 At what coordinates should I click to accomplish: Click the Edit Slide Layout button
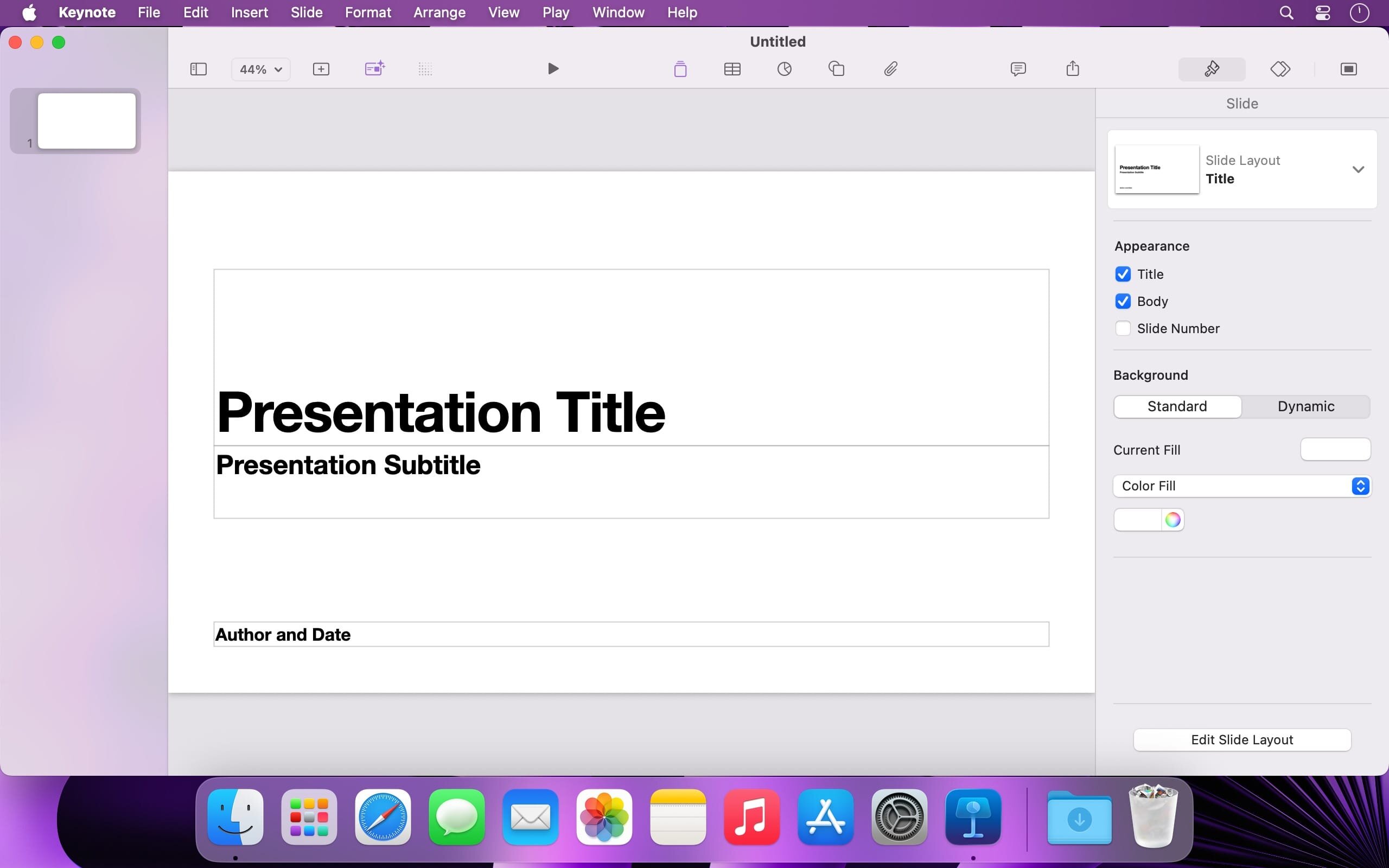point(1241,740)
